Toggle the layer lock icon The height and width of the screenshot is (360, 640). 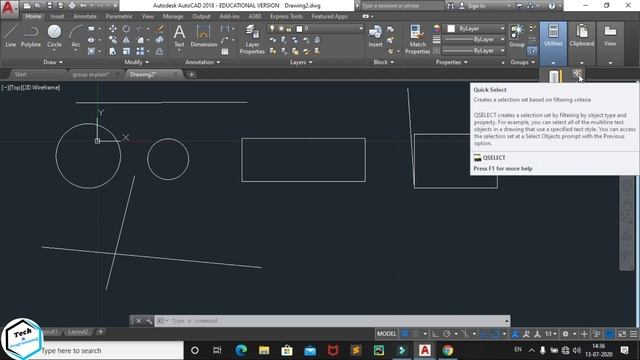click(x=289, y=29)
